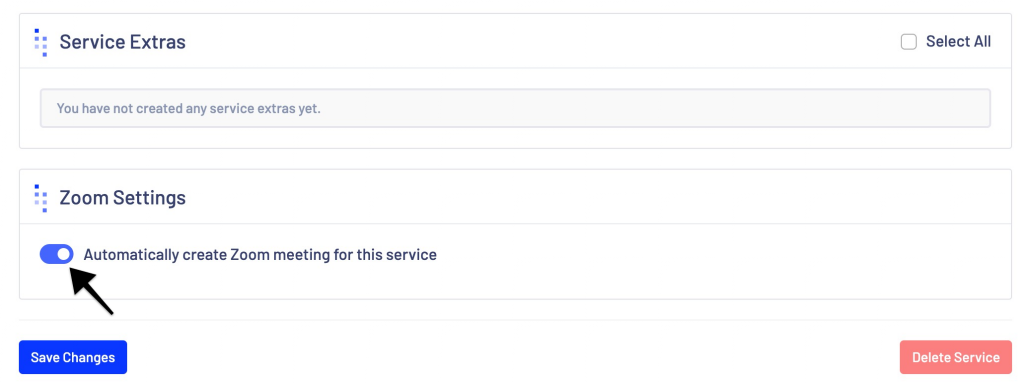Disable automatic Zoom meeting creation switch
The image size is (1024, 384).
point(56,254)
